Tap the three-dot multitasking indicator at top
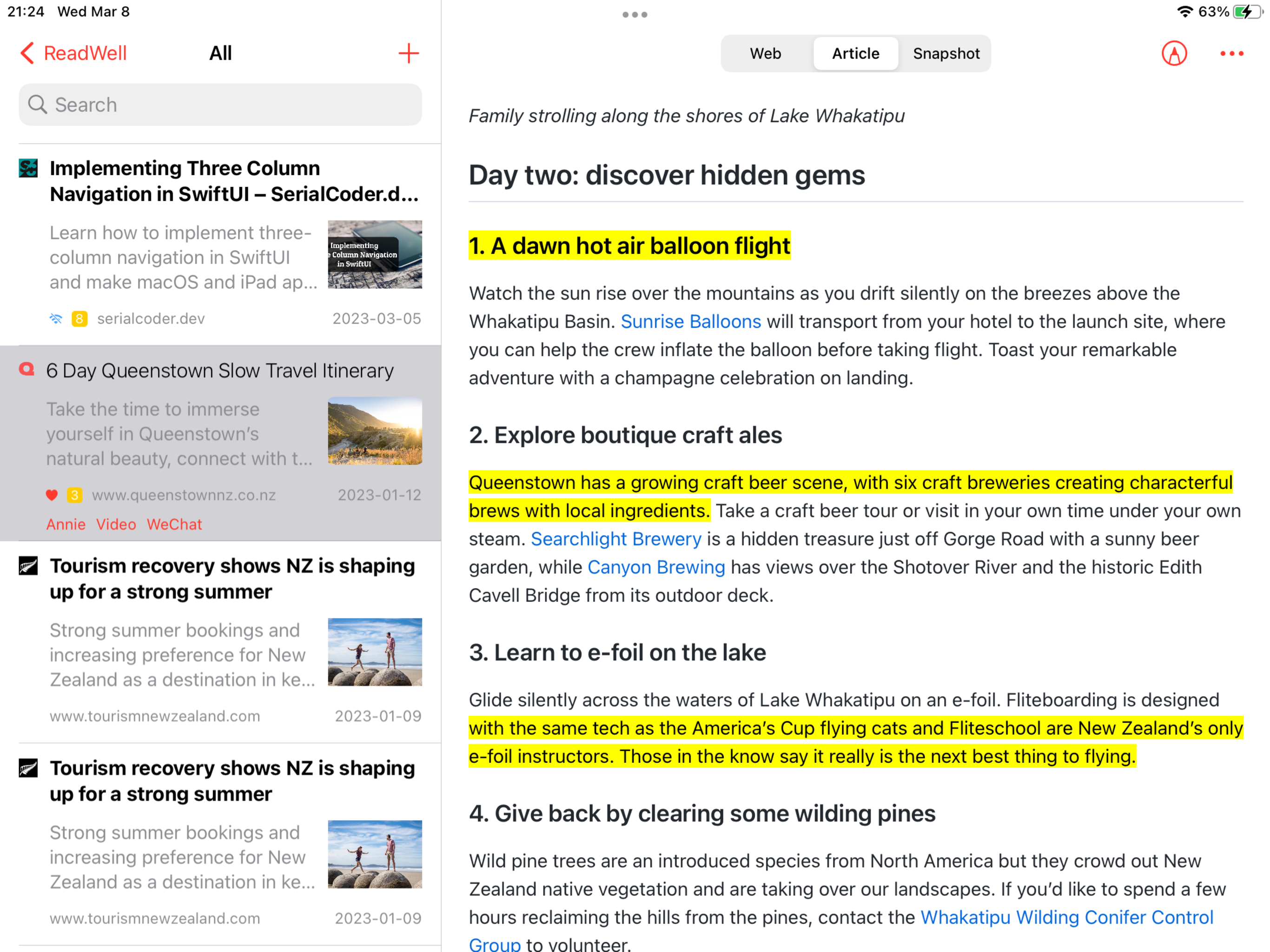 tap(635, 15)
